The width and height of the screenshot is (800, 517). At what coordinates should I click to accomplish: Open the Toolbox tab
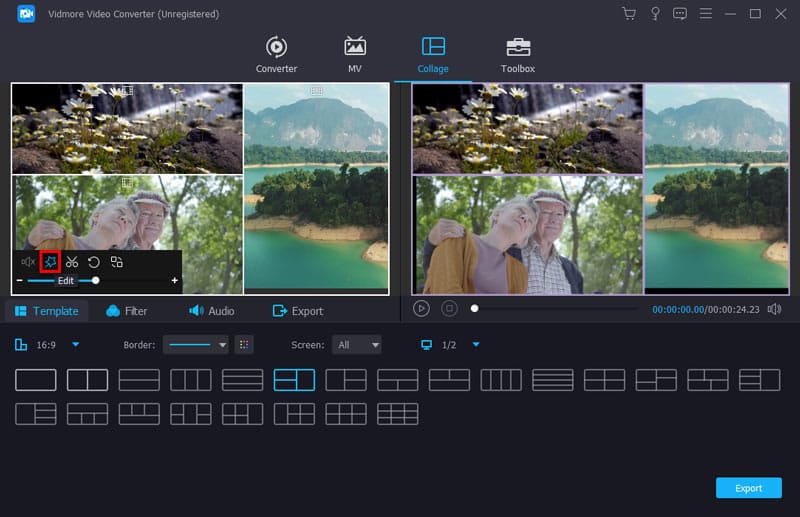point(517,56)
